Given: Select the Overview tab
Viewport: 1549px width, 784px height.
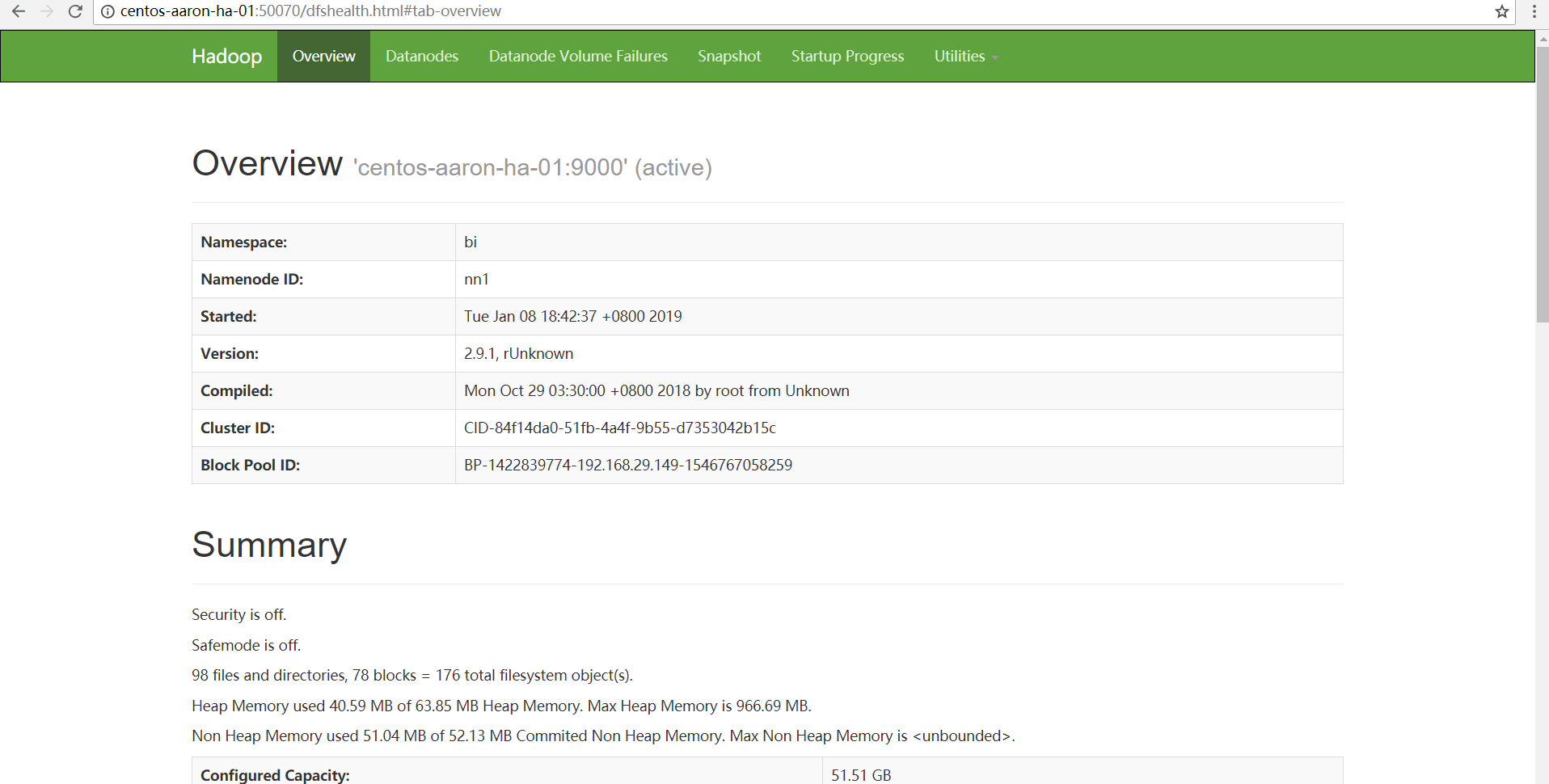Looking at the screenshot, I should (323, 56).
